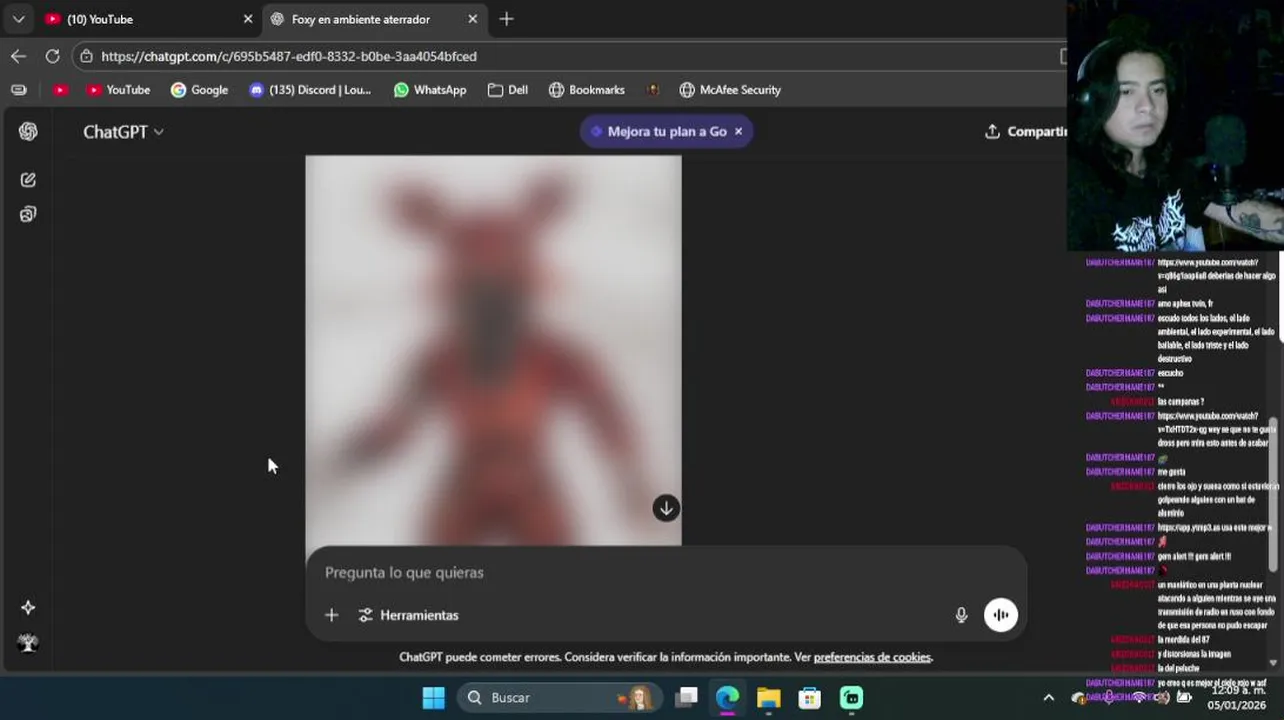This screenshot has width=1284, height=720.
Task: Jump to bottom with down-arrow button
Action: (x=666, y=508)
